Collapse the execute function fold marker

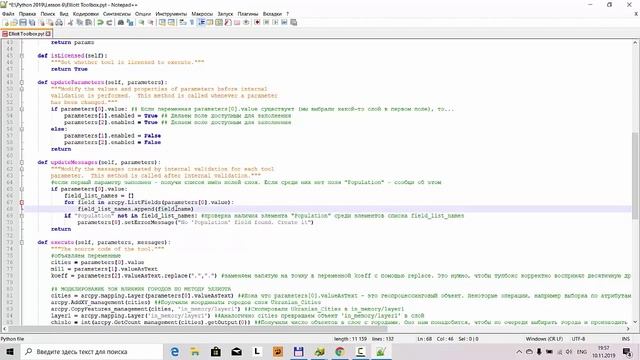click(x=22, y=242)
